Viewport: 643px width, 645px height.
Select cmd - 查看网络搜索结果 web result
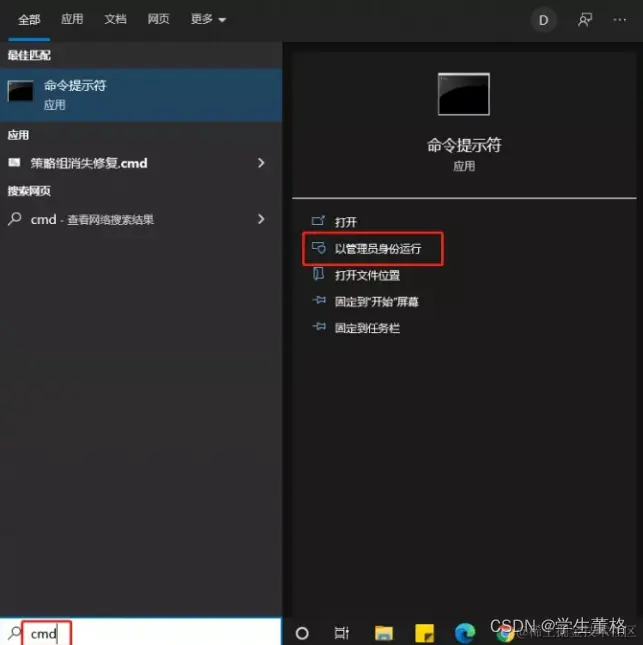tap(141, 219)
